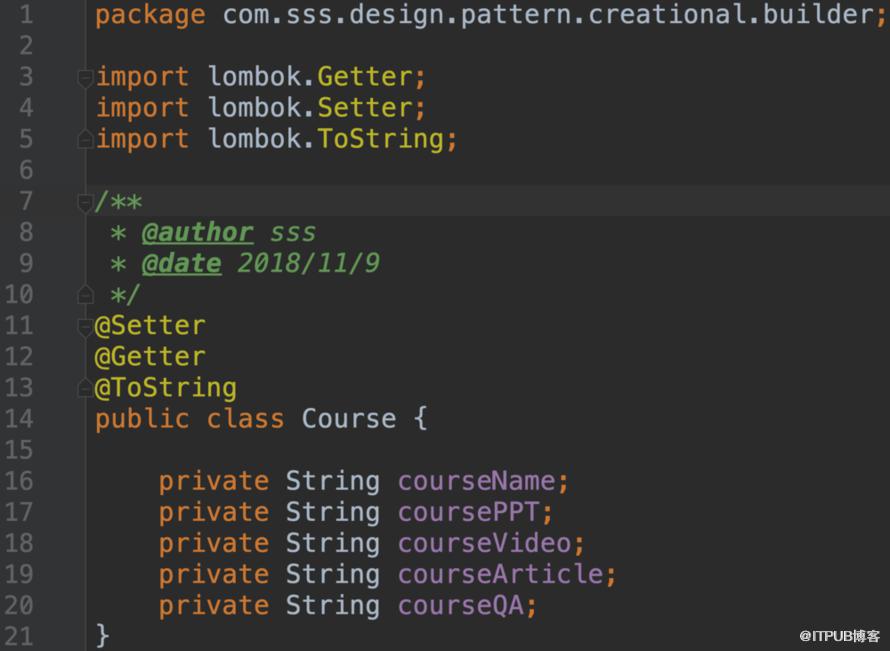Click the private keyword before courseQA
The image size is (890, 651).
click(x=213, y=606)
